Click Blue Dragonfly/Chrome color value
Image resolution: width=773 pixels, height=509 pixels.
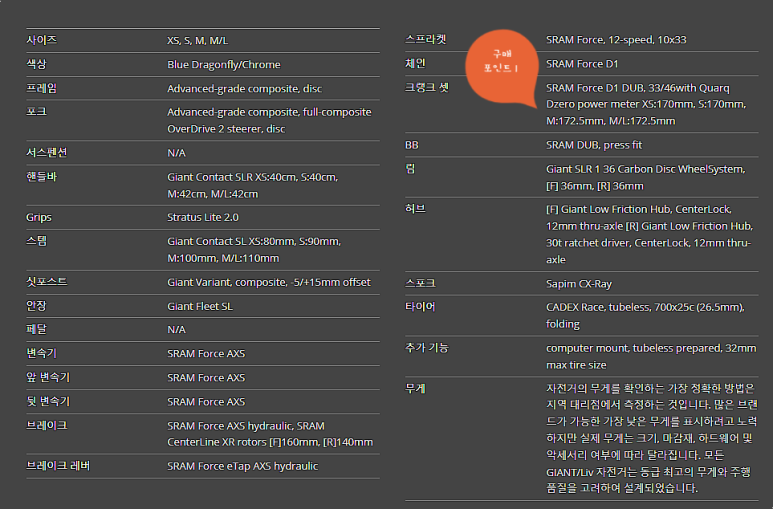click(223, 65)
